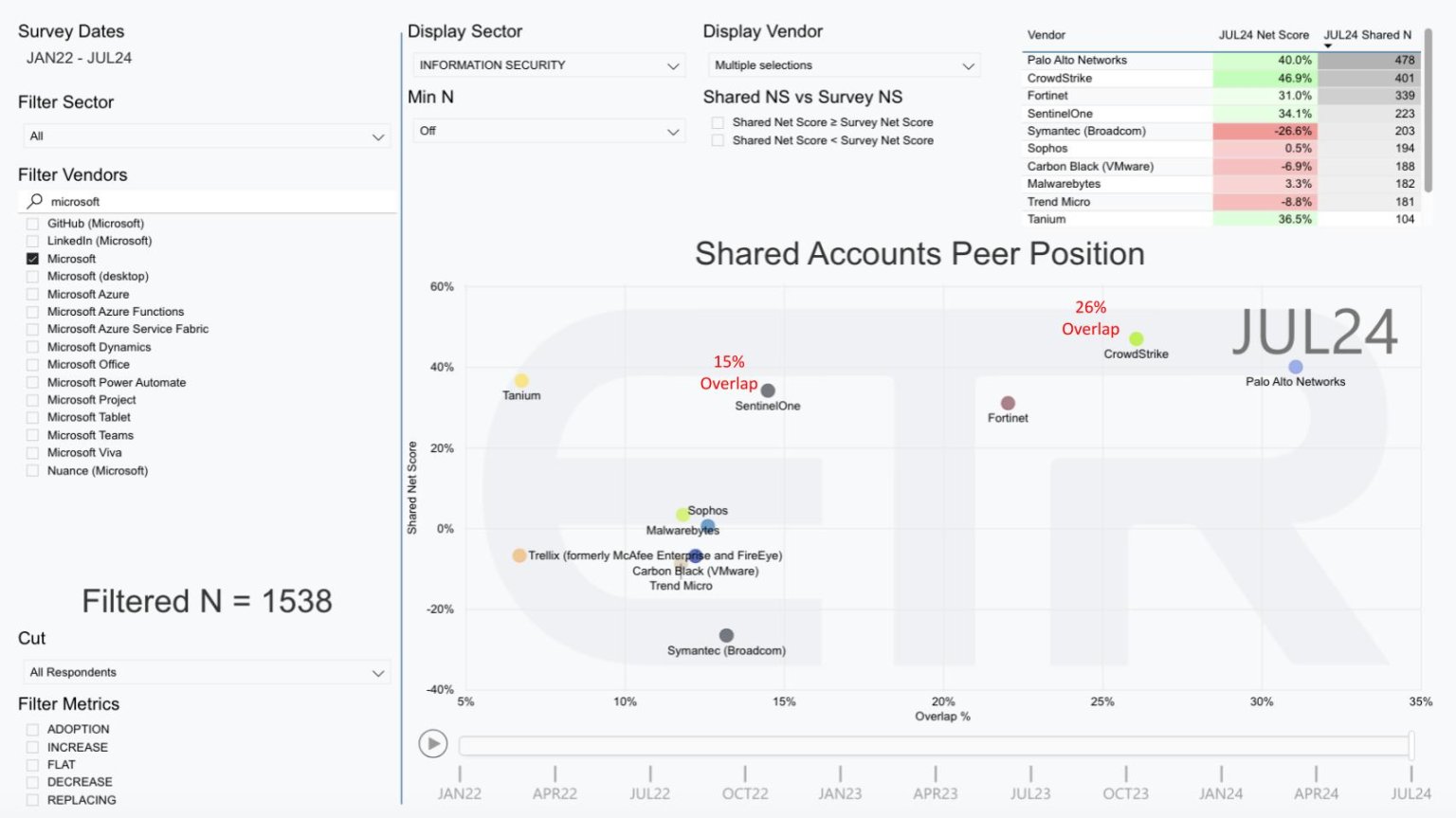Click the timeline slider handle at JUL24
Image resolution: width=1456 pixels, height=818 pixels.
tap(1411, 745)
